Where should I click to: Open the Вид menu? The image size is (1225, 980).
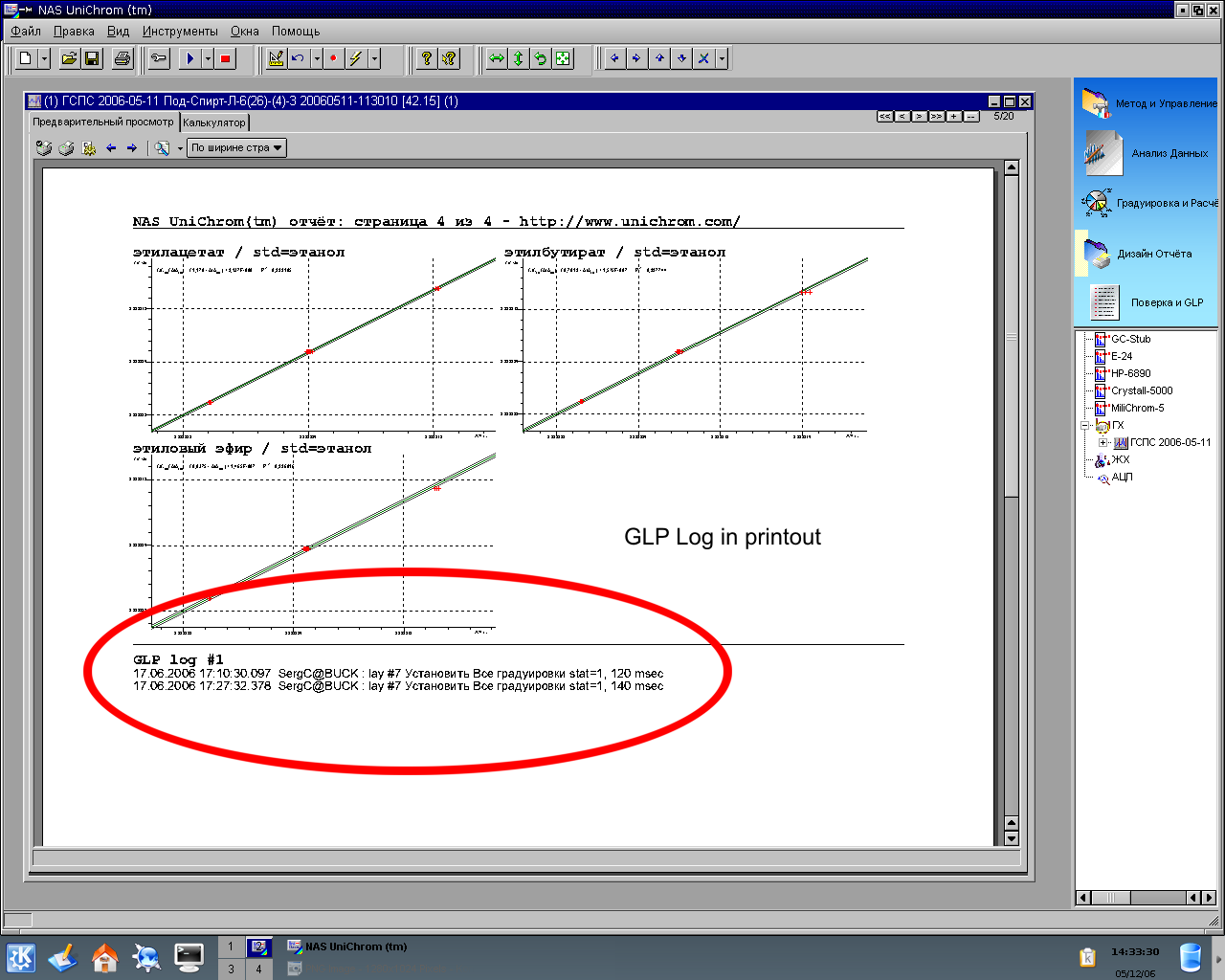click(x=118, y=31)
